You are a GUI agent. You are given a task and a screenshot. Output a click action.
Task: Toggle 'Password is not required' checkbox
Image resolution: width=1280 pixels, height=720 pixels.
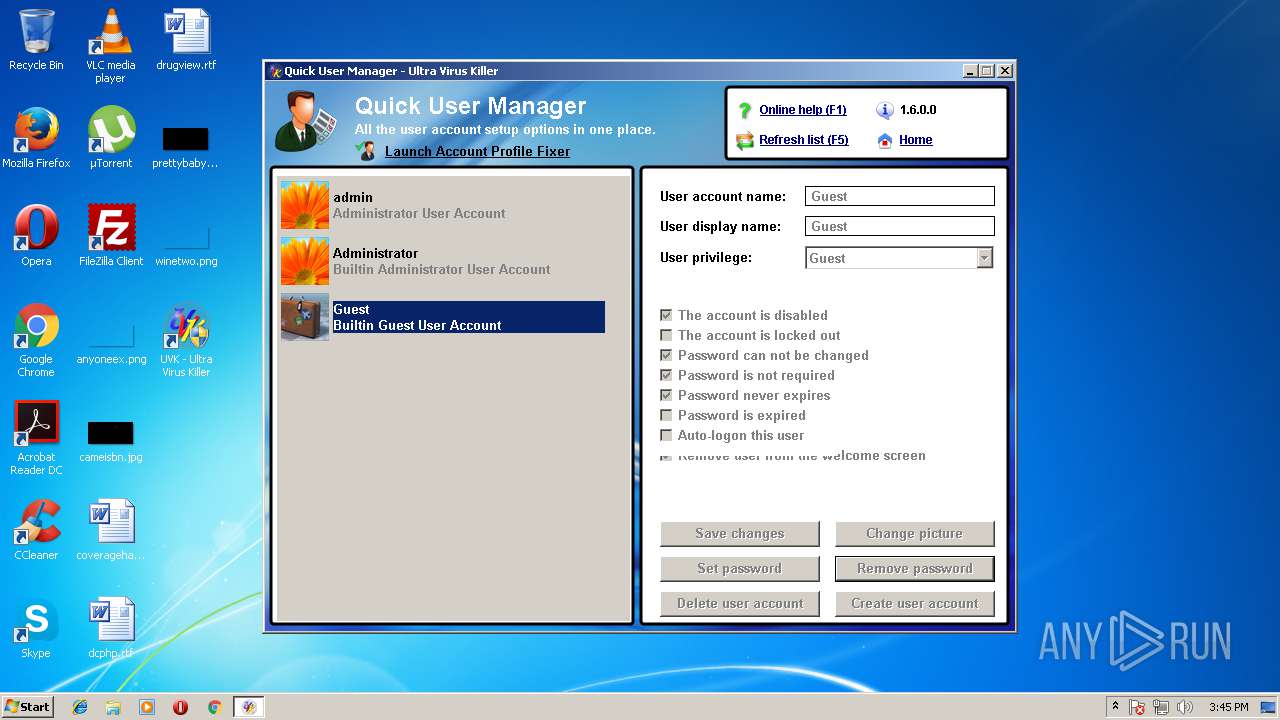pos(666,375)
